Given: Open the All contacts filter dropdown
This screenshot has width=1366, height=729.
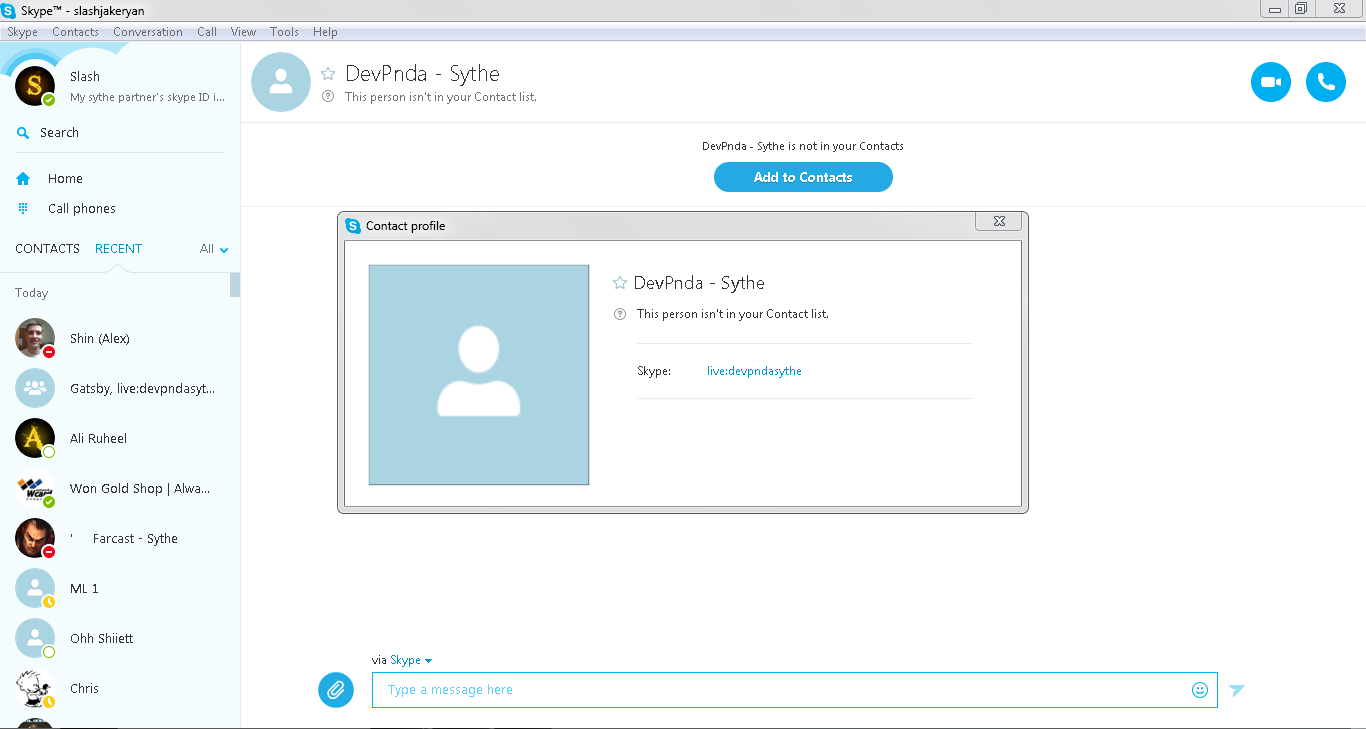Looking at the screenshot, I should tap(214, 249).
